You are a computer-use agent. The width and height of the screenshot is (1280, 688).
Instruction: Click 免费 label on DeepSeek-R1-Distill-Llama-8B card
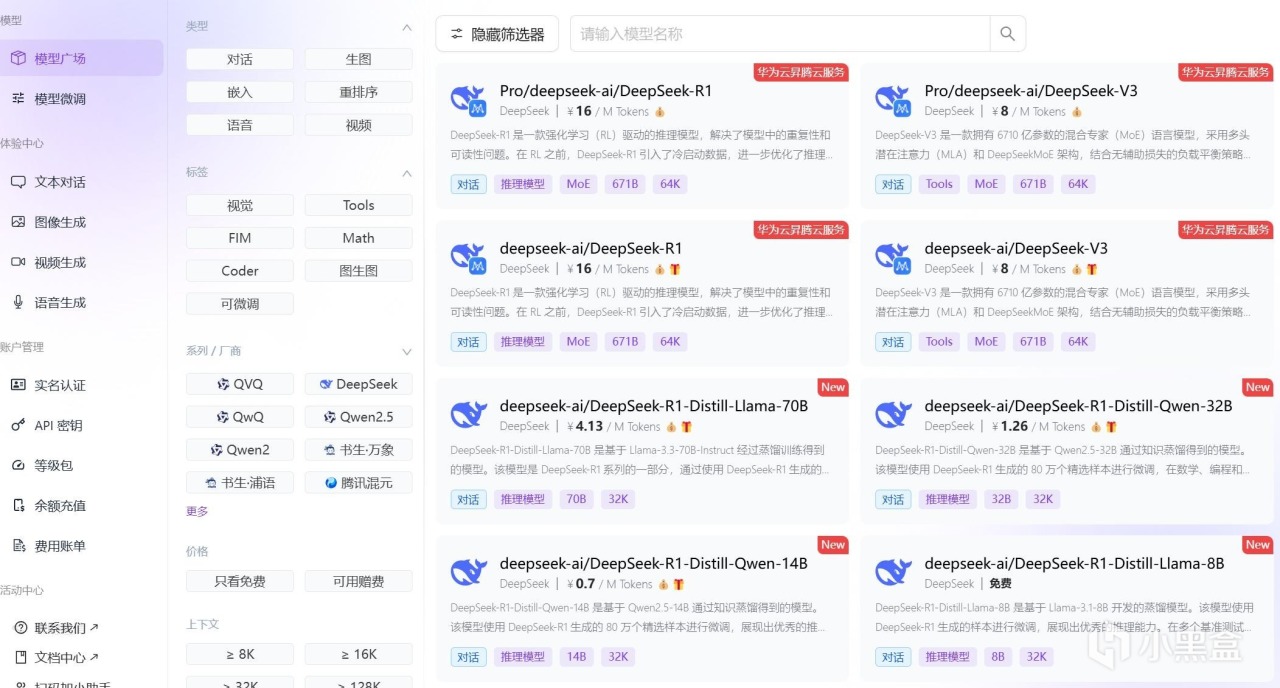click(1000, 584)
